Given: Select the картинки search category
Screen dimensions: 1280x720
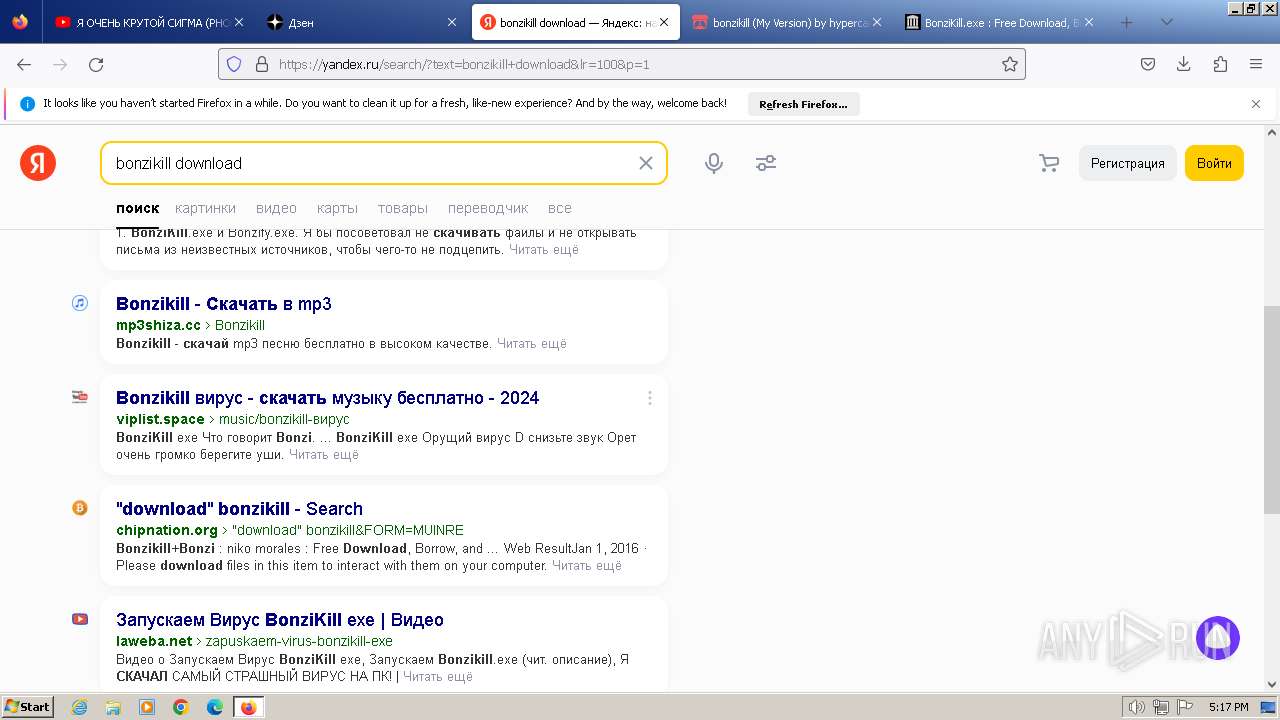Looking at the screenshot, I should point(205,208).
